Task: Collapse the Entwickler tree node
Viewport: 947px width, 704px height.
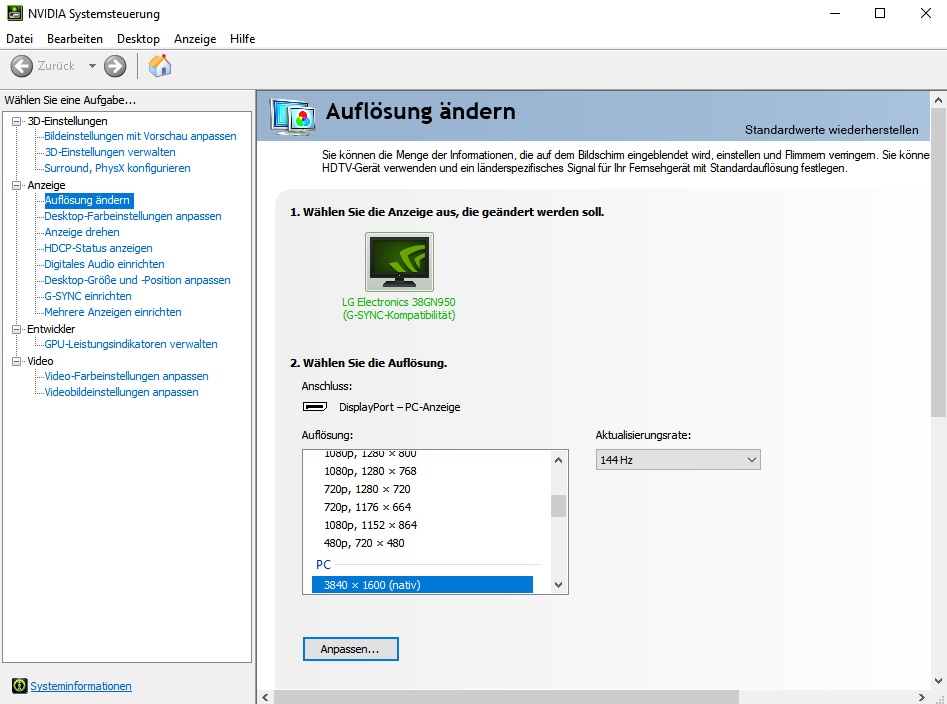Action: point(17,329)
